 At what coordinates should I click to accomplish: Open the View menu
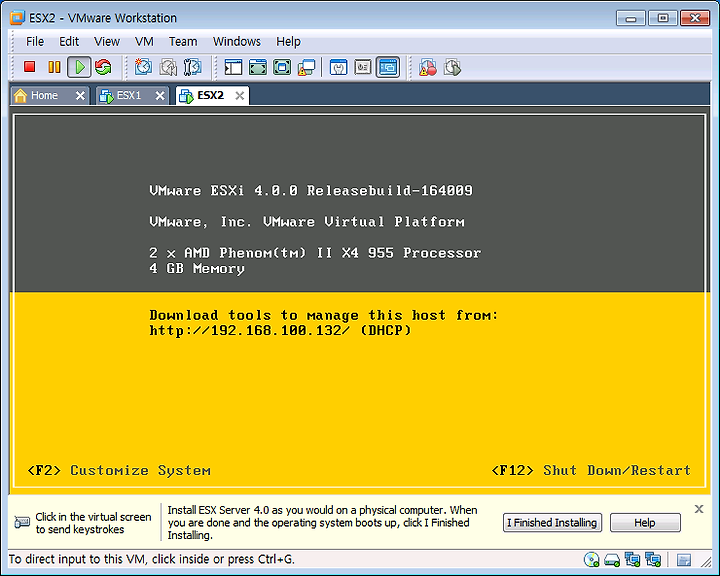point(107,42)
